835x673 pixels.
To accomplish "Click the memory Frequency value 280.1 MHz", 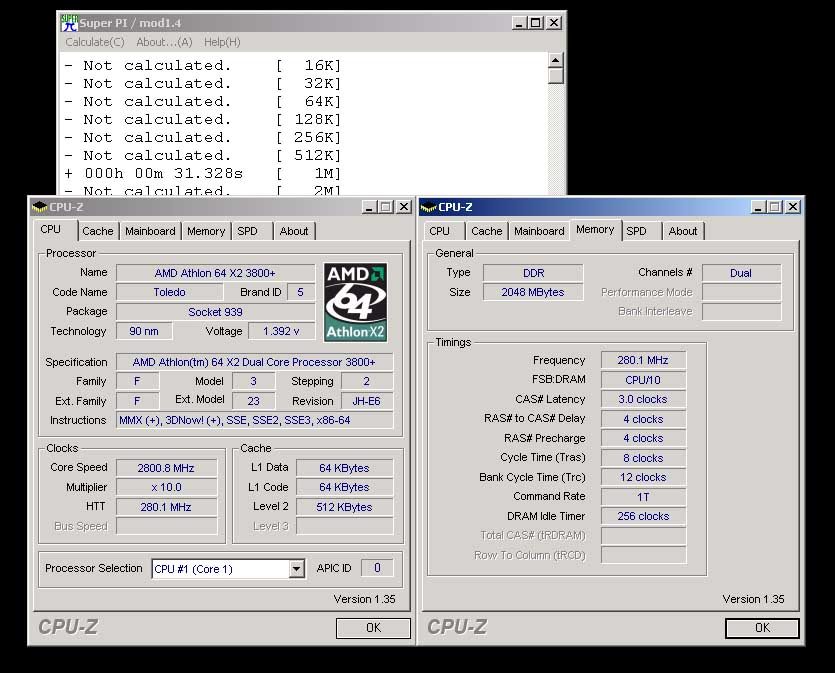I will (x=643, y=360).
